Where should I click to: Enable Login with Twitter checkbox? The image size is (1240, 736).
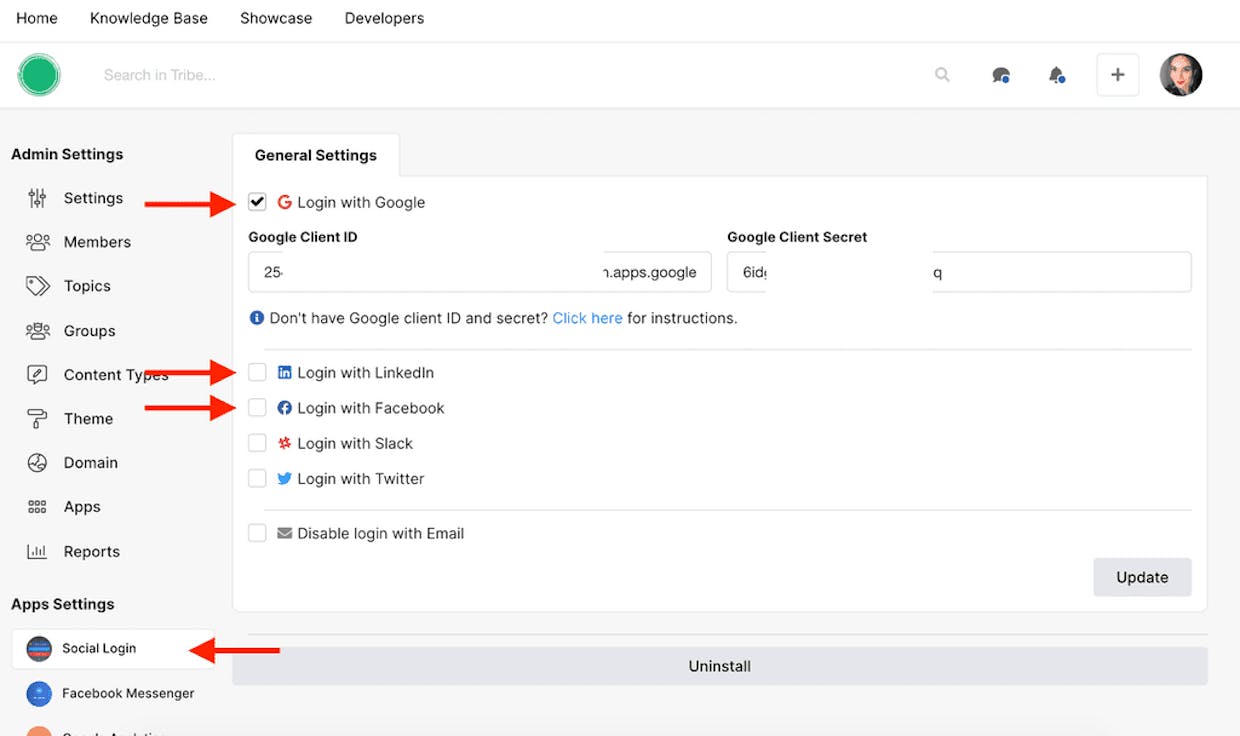click(257, 478)
